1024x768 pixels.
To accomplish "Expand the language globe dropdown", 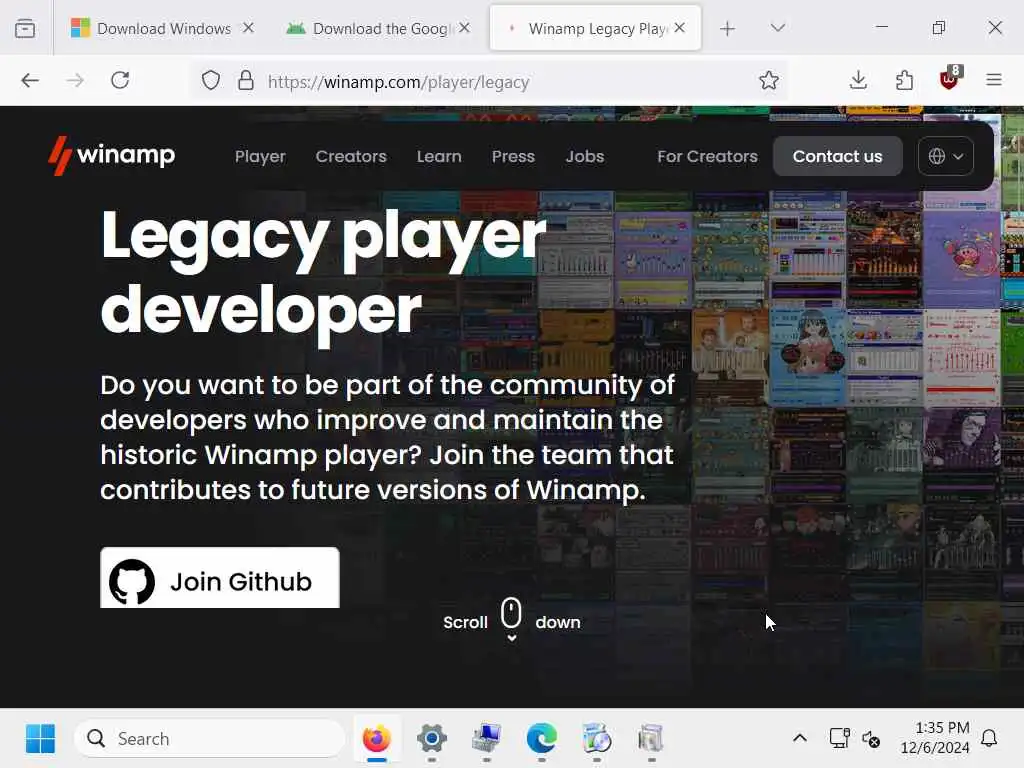I will [946, 156].
